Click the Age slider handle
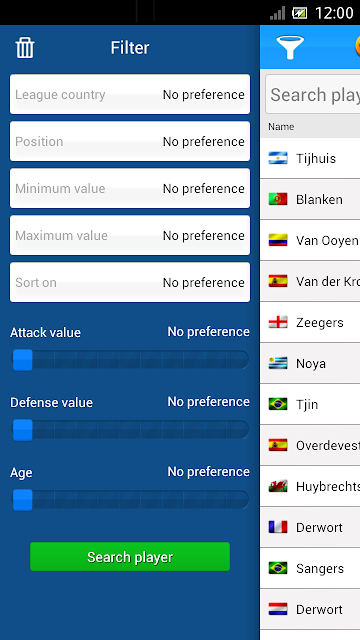360x640 pixels. (22, 500)
